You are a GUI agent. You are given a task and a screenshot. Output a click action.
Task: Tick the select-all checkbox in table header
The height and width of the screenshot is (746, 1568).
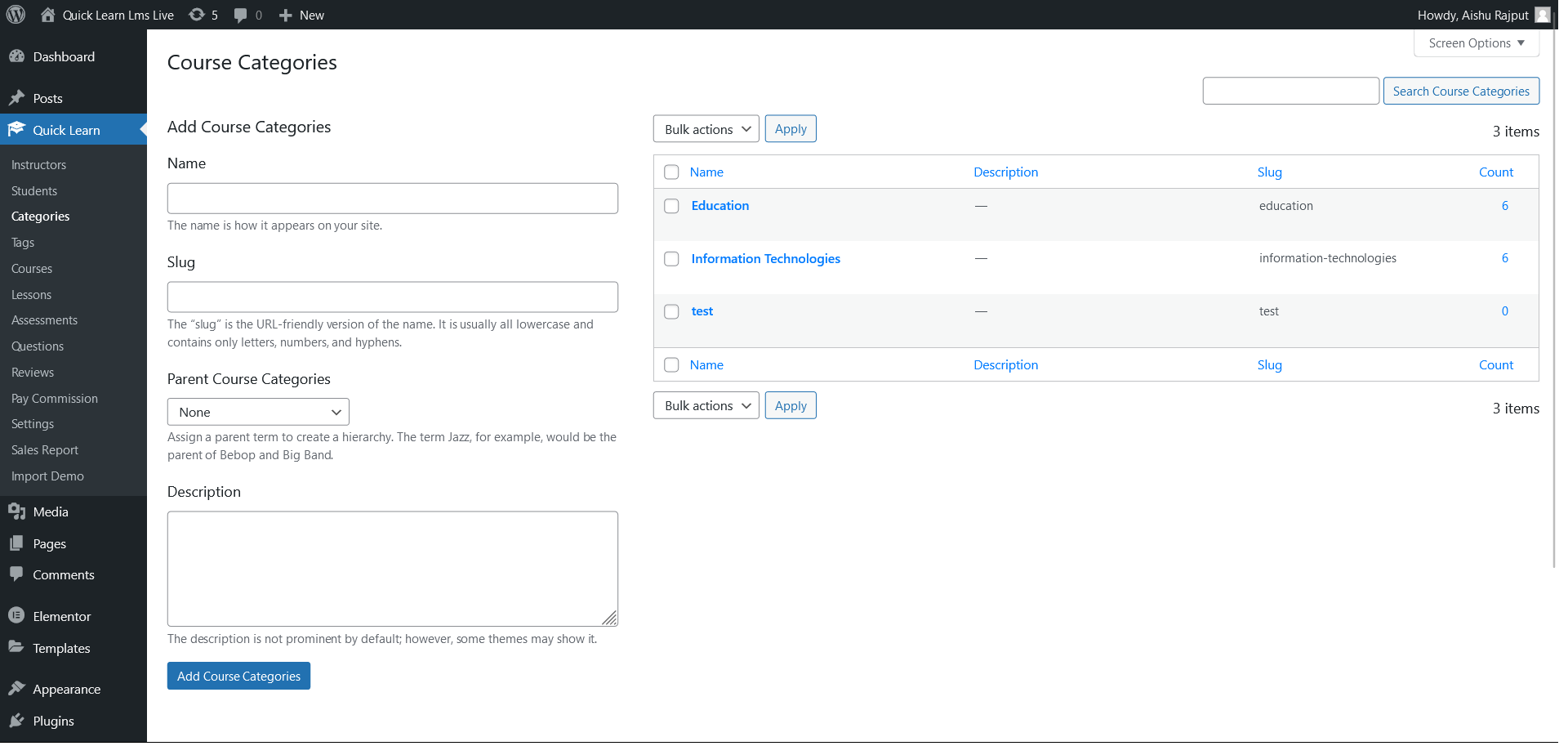[x=671, y=172]
